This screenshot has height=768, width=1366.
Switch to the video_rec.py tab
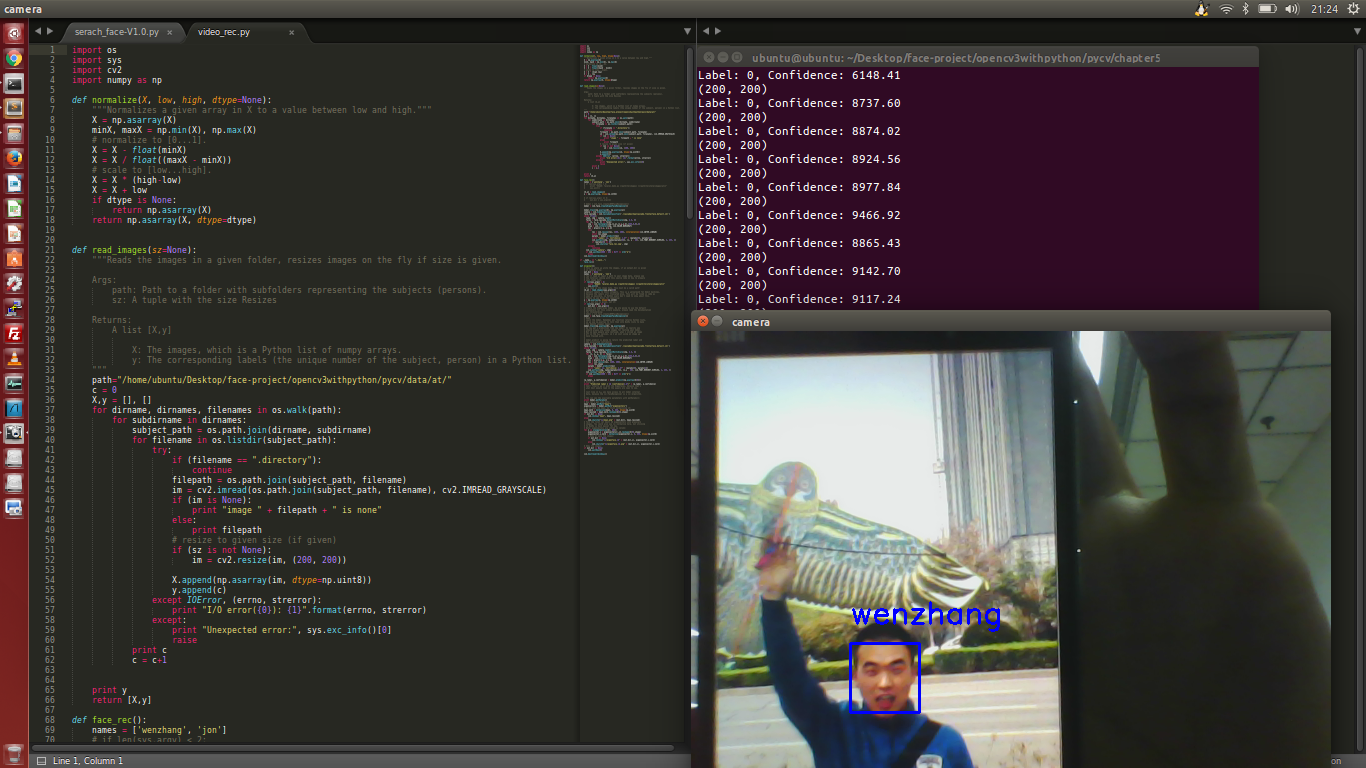click(x=224, y=32)
